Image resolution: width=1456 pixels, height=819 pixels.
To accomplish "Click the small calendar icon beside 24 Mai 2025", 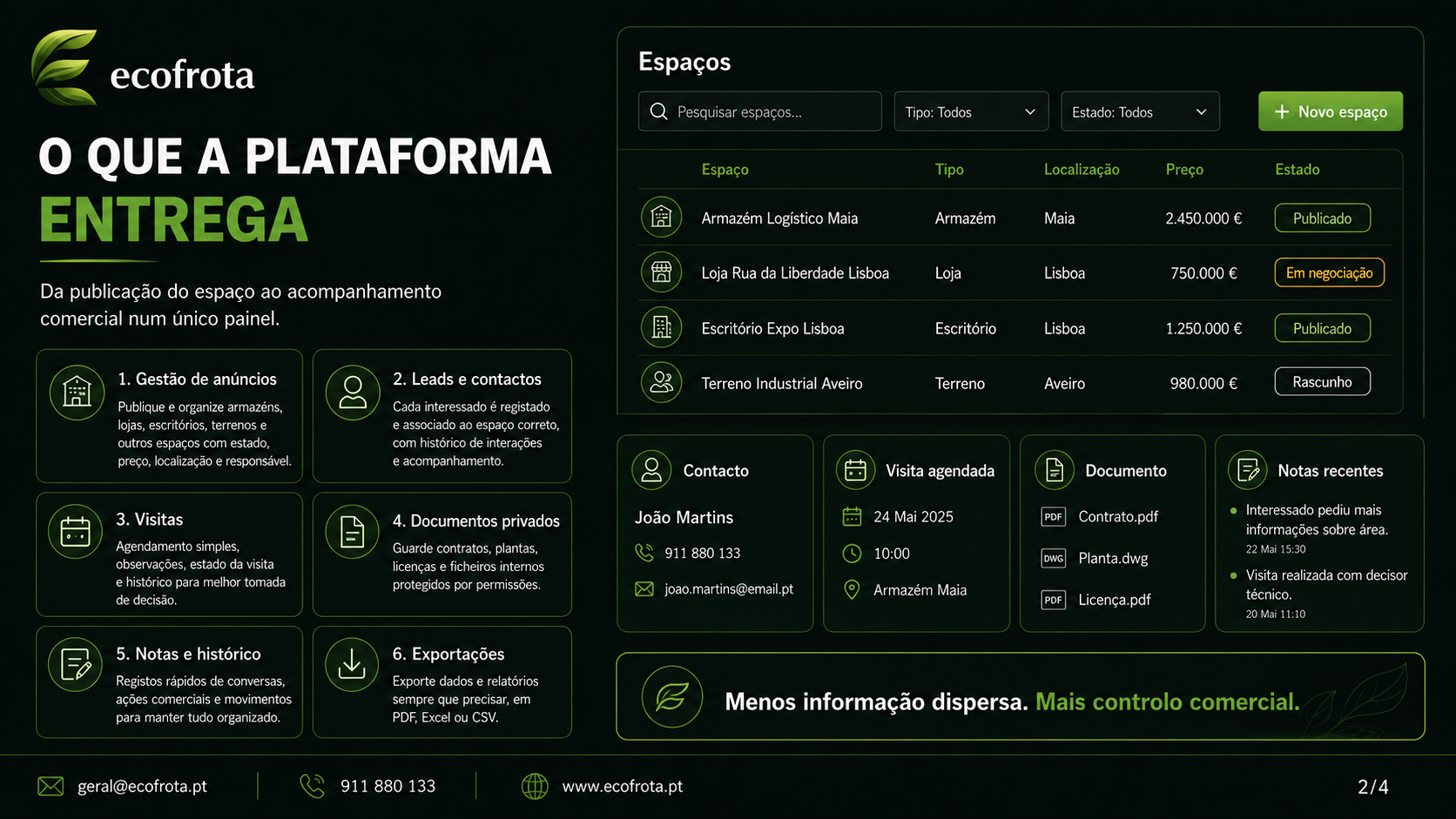I will (x=852, y=516).
